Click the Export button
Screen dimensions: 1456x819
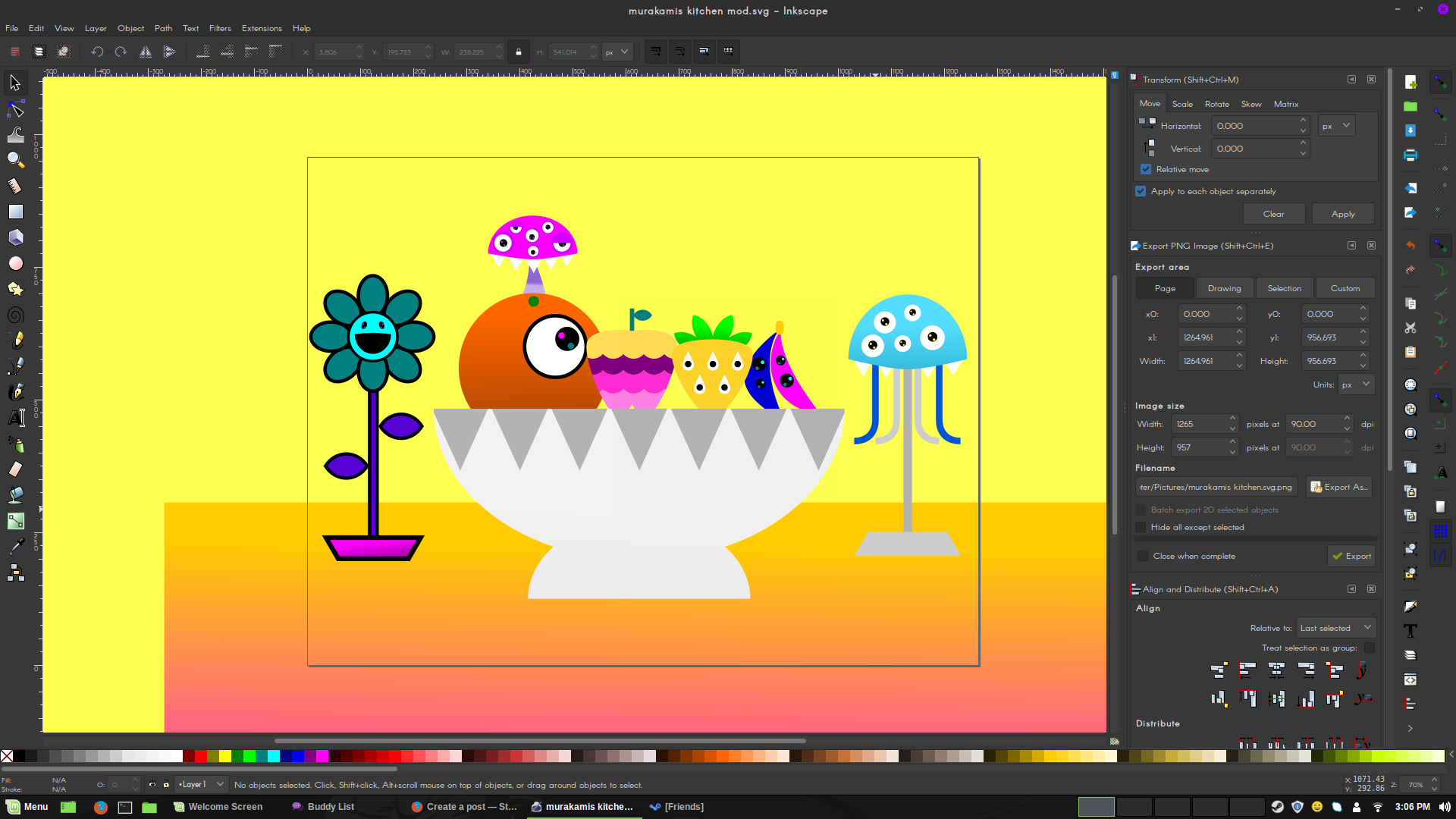coord(1351,556)
